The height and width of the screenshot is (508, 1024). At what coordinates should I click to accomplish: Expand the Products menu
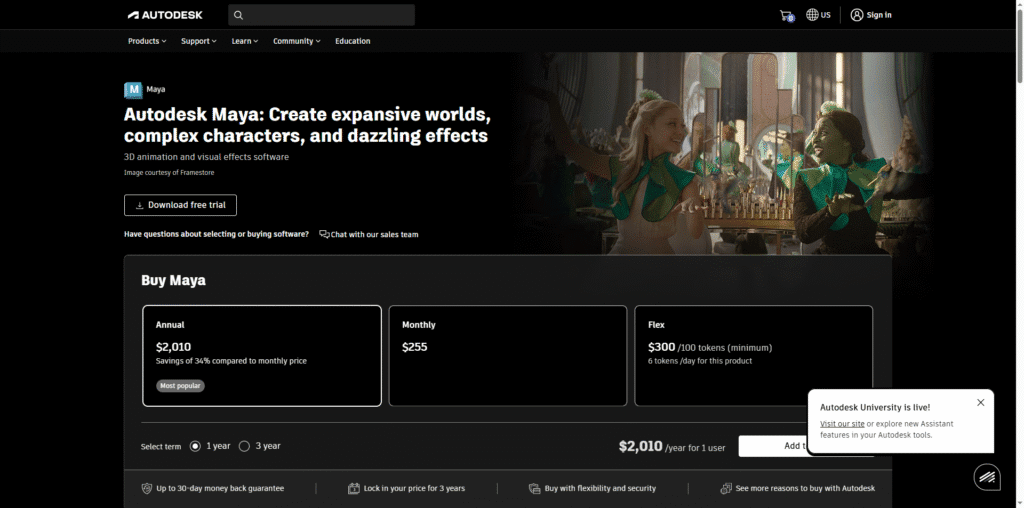click(x=147, y=41)
